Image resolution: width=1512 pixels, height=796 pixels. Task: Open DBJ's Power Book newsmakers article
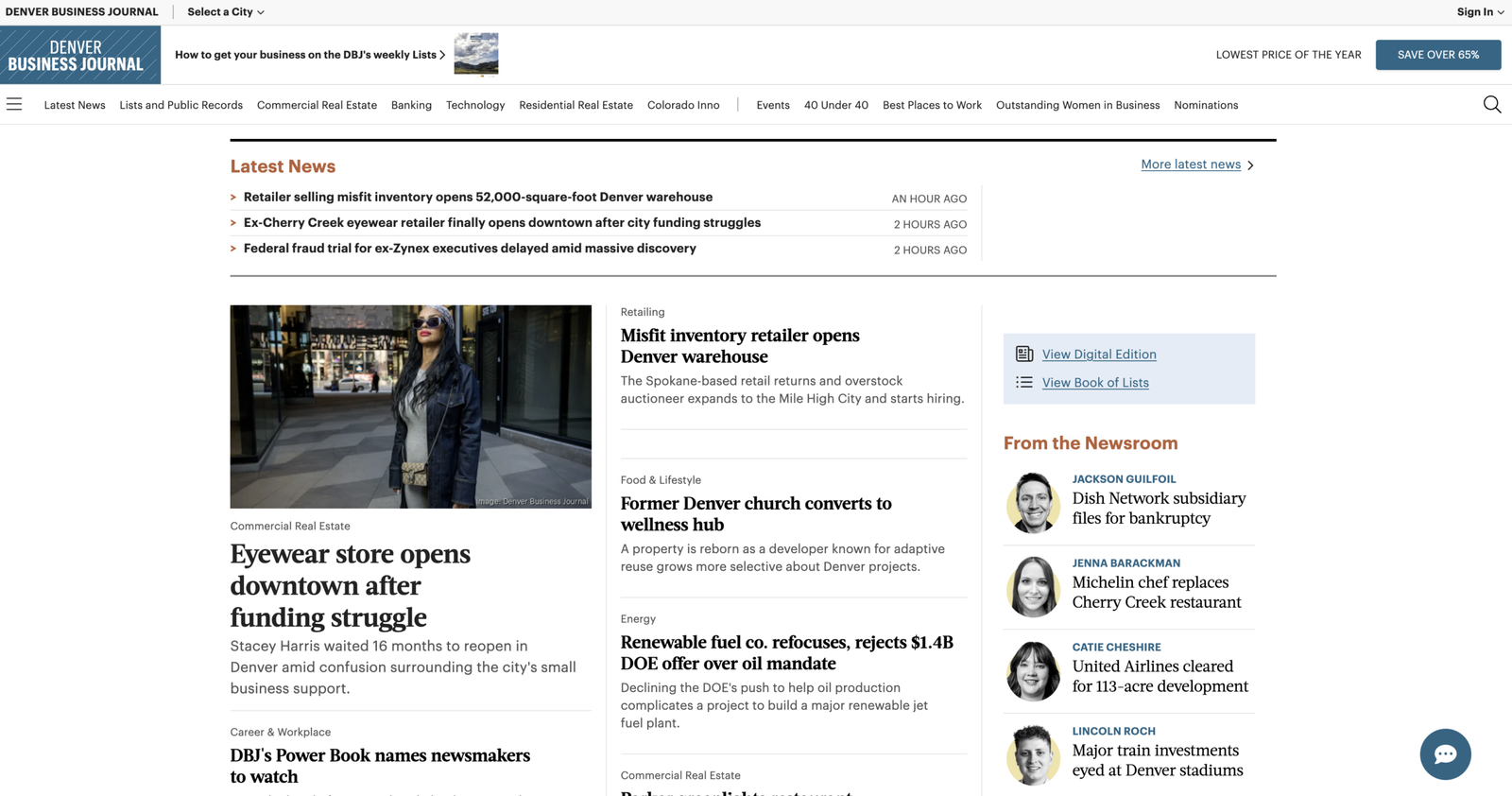point(380,766)
